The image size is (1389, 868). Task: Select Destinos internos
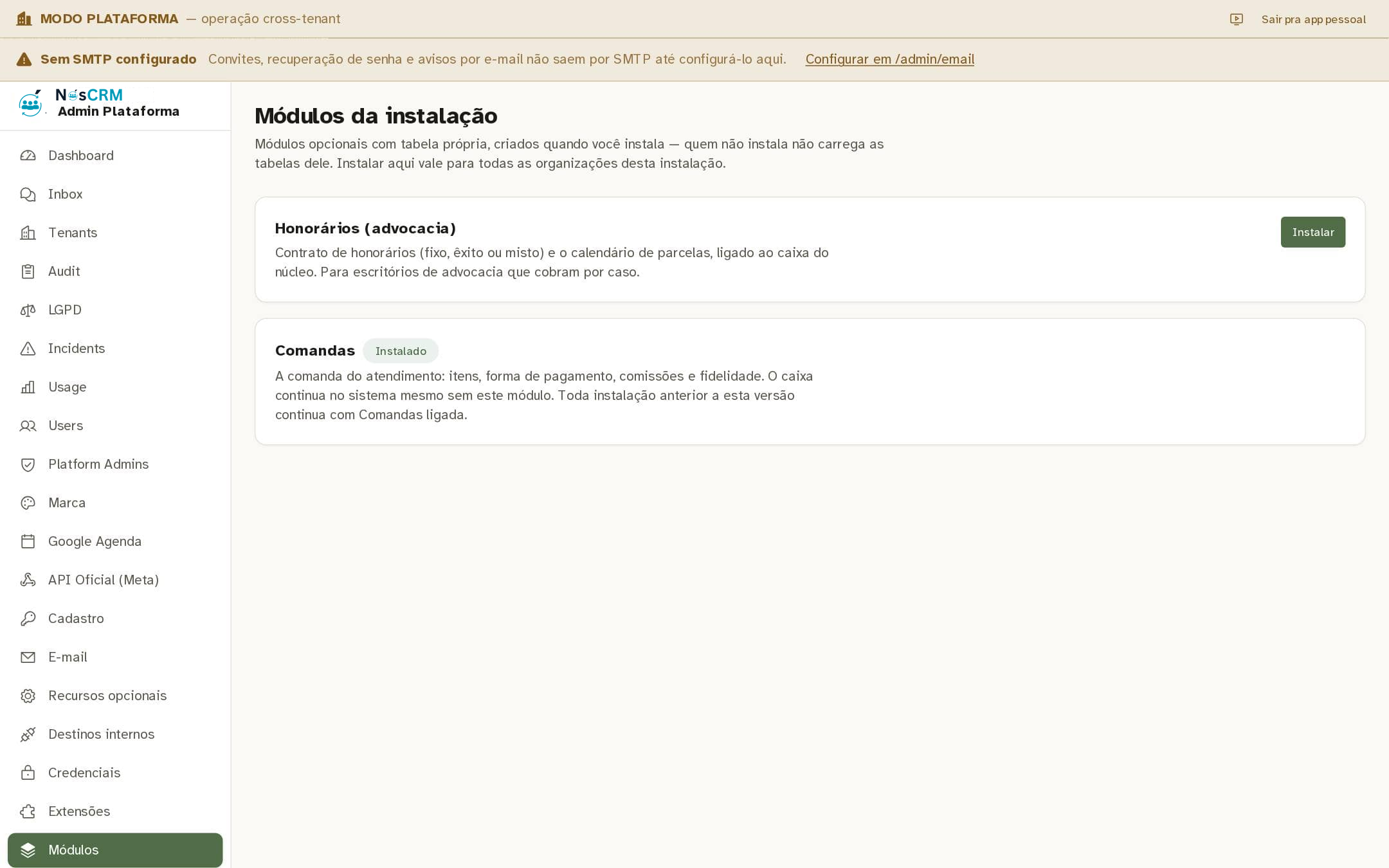tap(115, 734)
